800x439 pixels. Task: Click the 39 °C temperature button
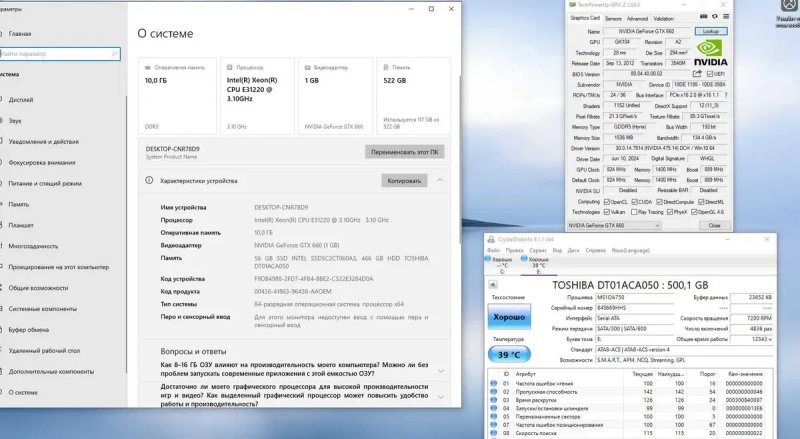509,354
